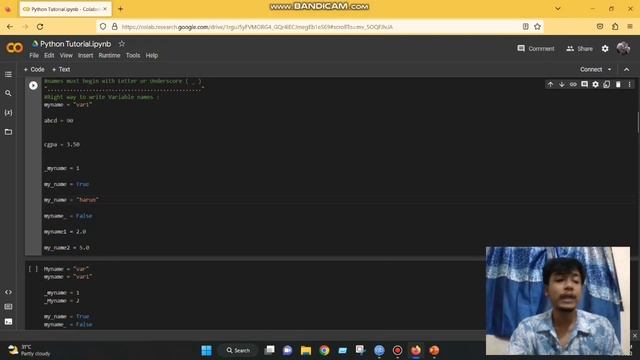Add a comment to the cell

coord(584,84)
